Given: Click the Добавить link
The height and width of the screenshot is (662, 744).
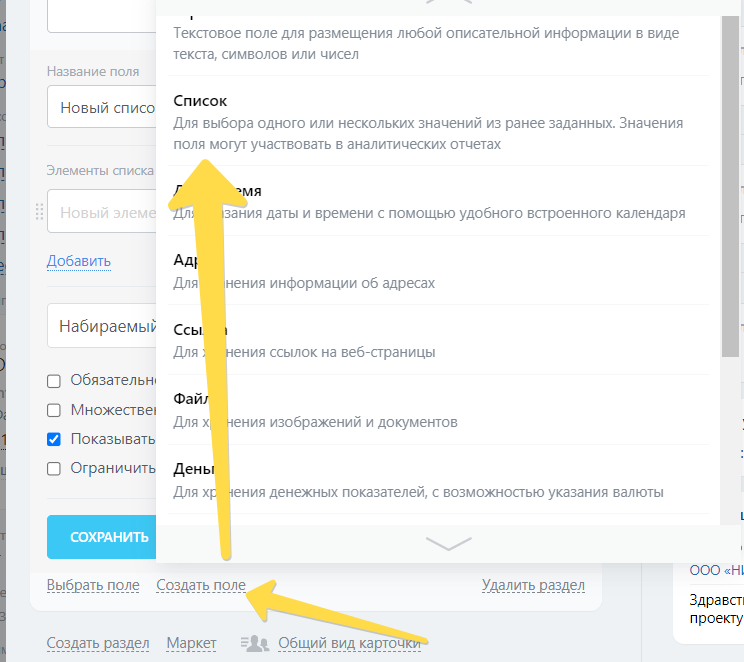Looking at the screenshot, I should tap(79, 261).
